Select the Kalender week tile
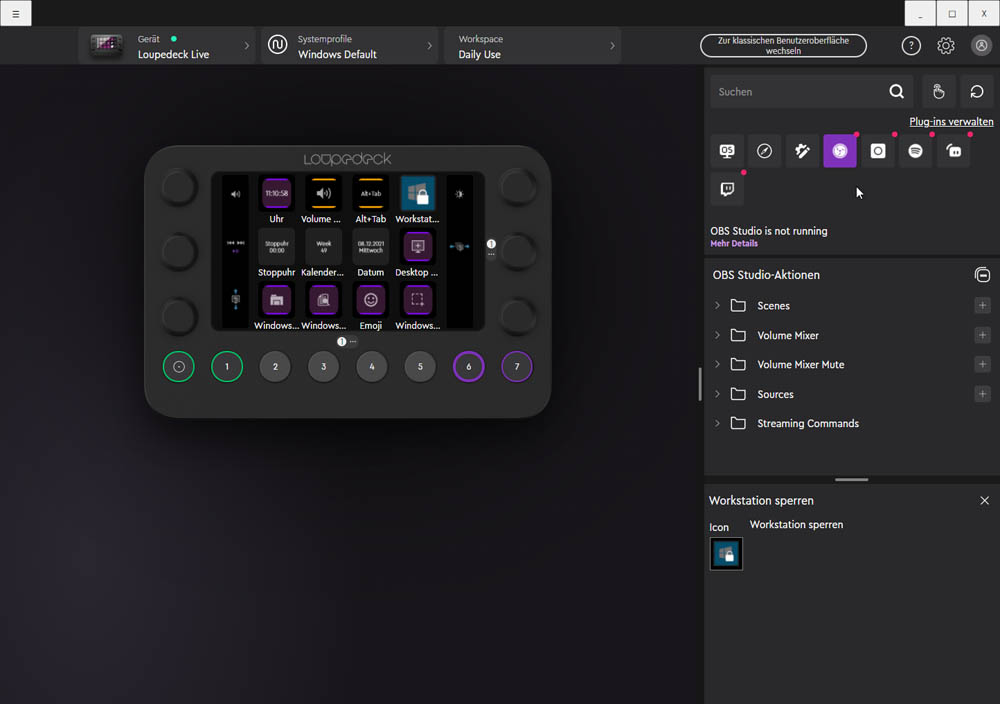Image resolution: width=1000 pixels, height=704 pixels. [324, 246]
